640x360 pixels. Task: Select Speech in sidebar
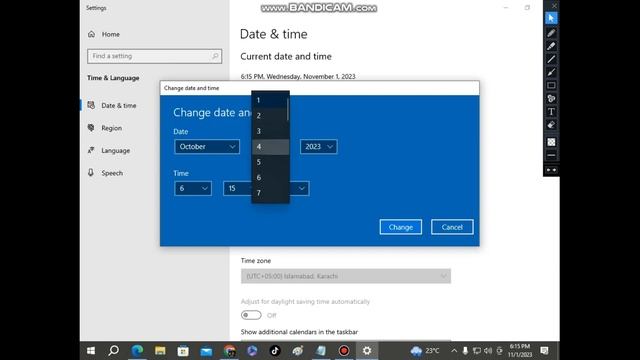(x=105, y=173)
